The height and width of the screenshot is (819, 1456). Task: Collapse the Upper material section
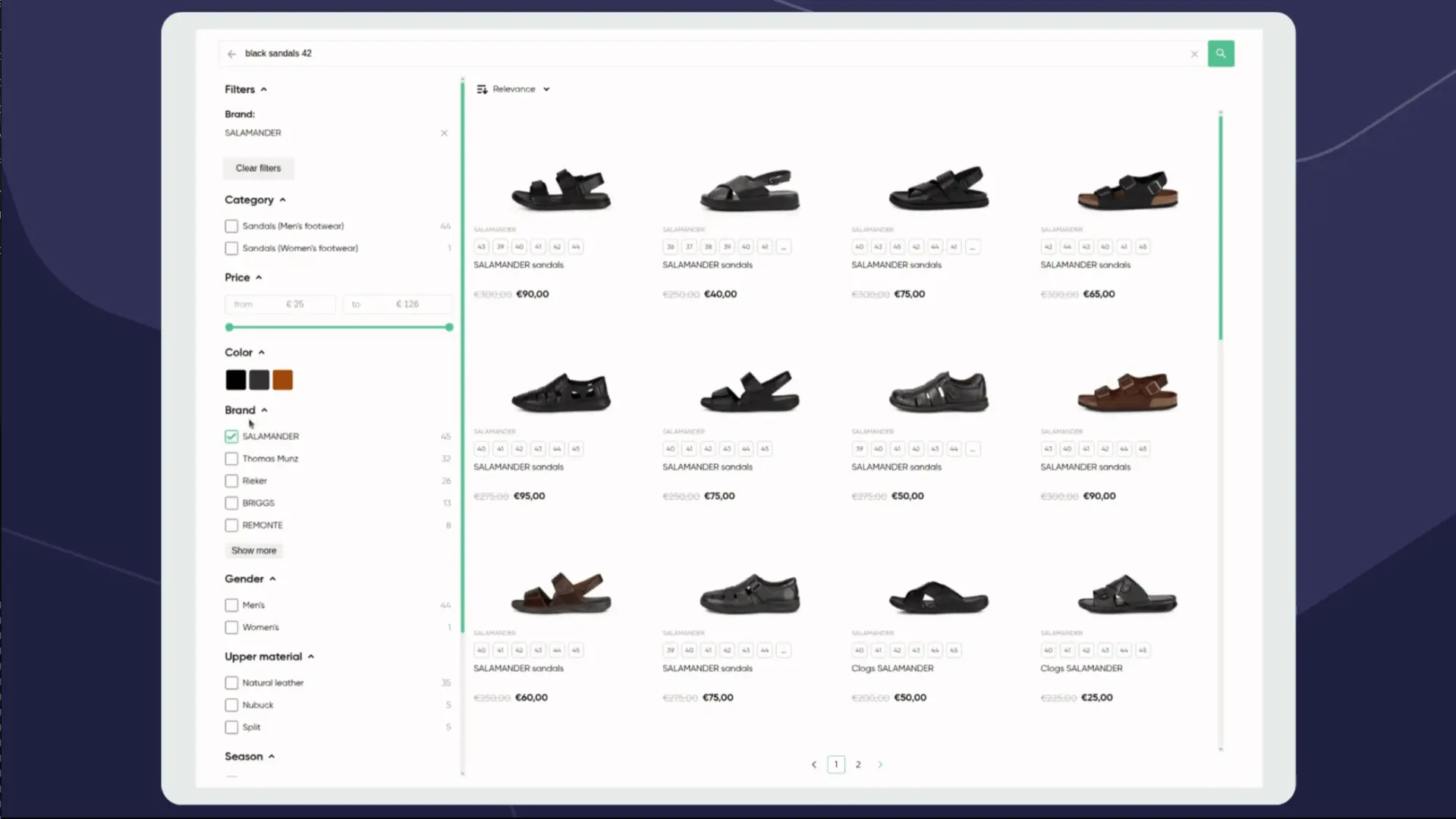[269, 657]
